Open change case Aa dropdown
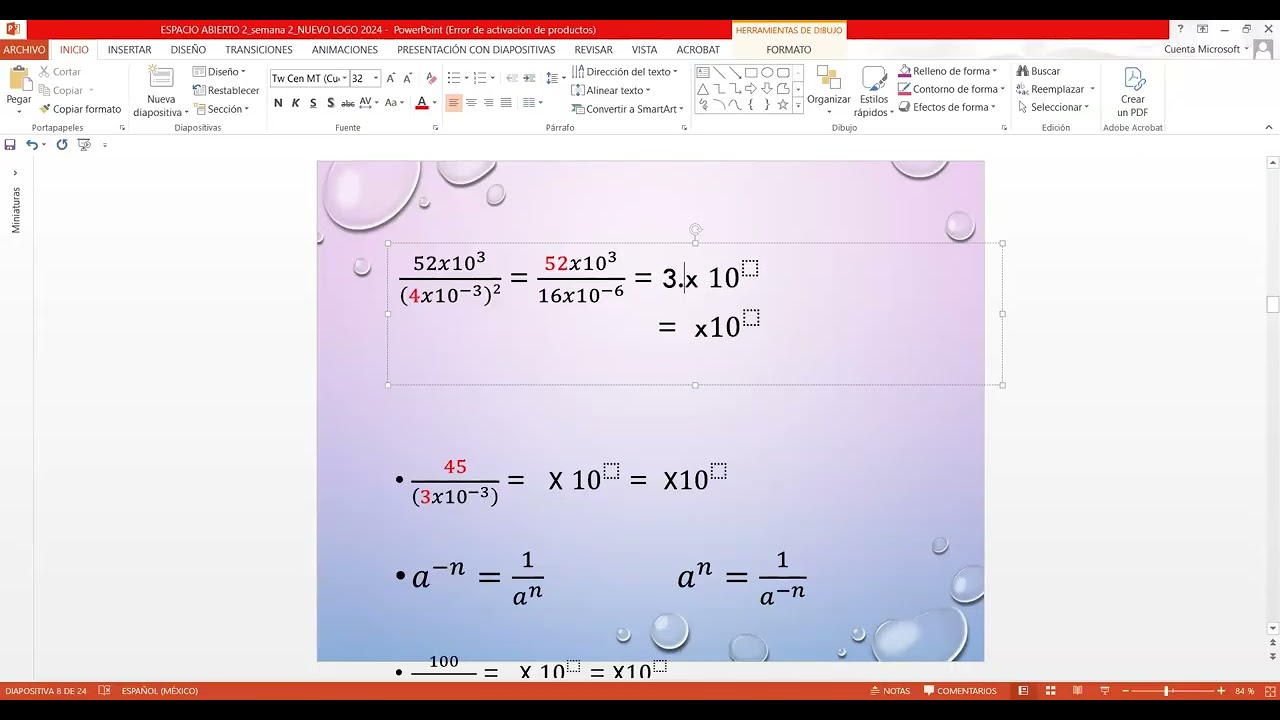This screenshot has height=720, width=1280. coord(394,103)
